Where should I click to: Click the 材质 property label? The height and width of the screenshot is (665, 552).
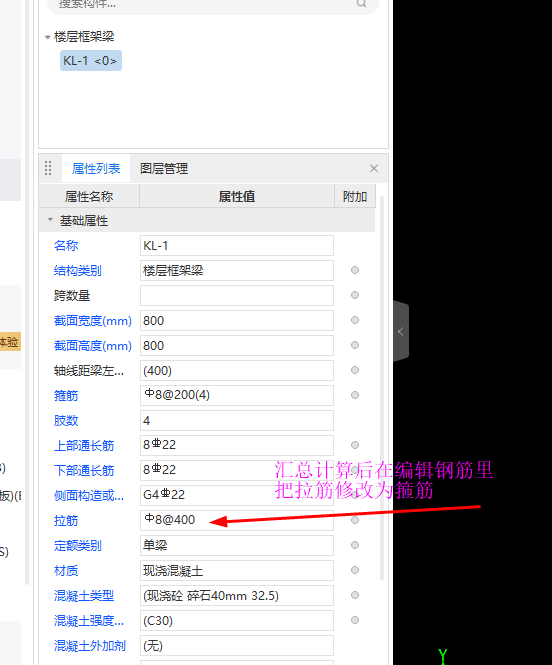66,571
